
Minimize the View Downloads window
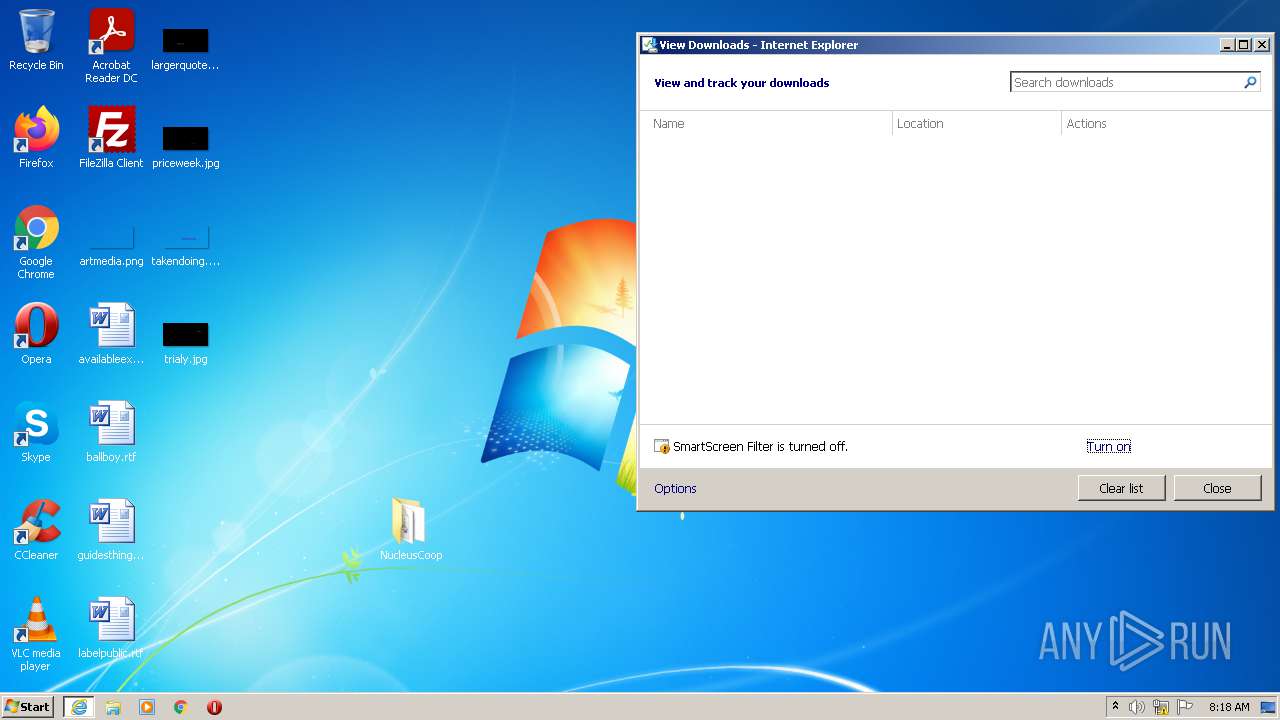1228,45
